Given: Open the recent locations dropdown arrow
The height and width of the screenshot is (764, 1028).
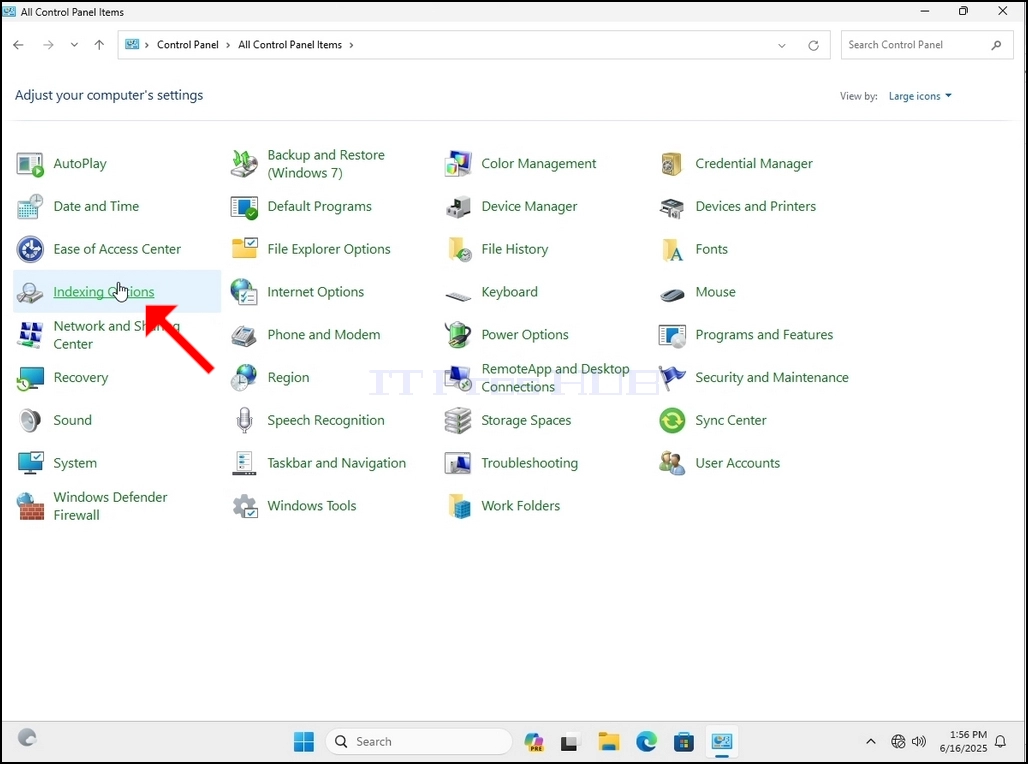Looking at the screenshot, I should pyautogui.click(x=74, y=45).
